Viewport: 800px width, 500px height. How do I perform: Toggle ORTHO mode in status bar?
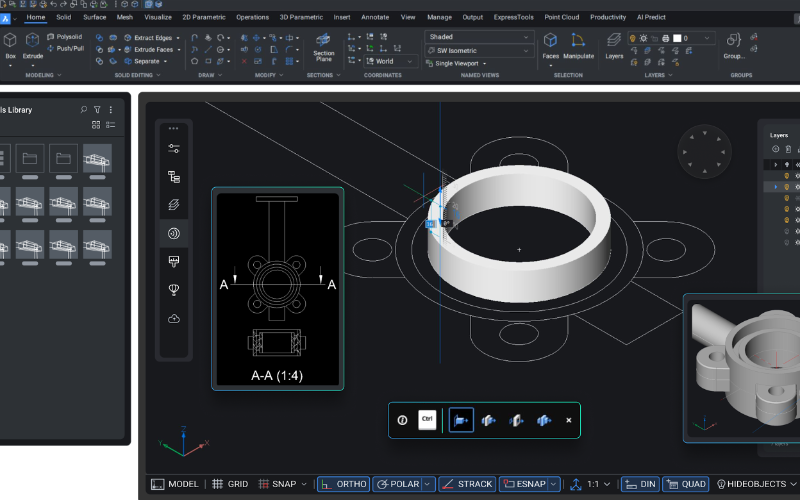[343, 484]
